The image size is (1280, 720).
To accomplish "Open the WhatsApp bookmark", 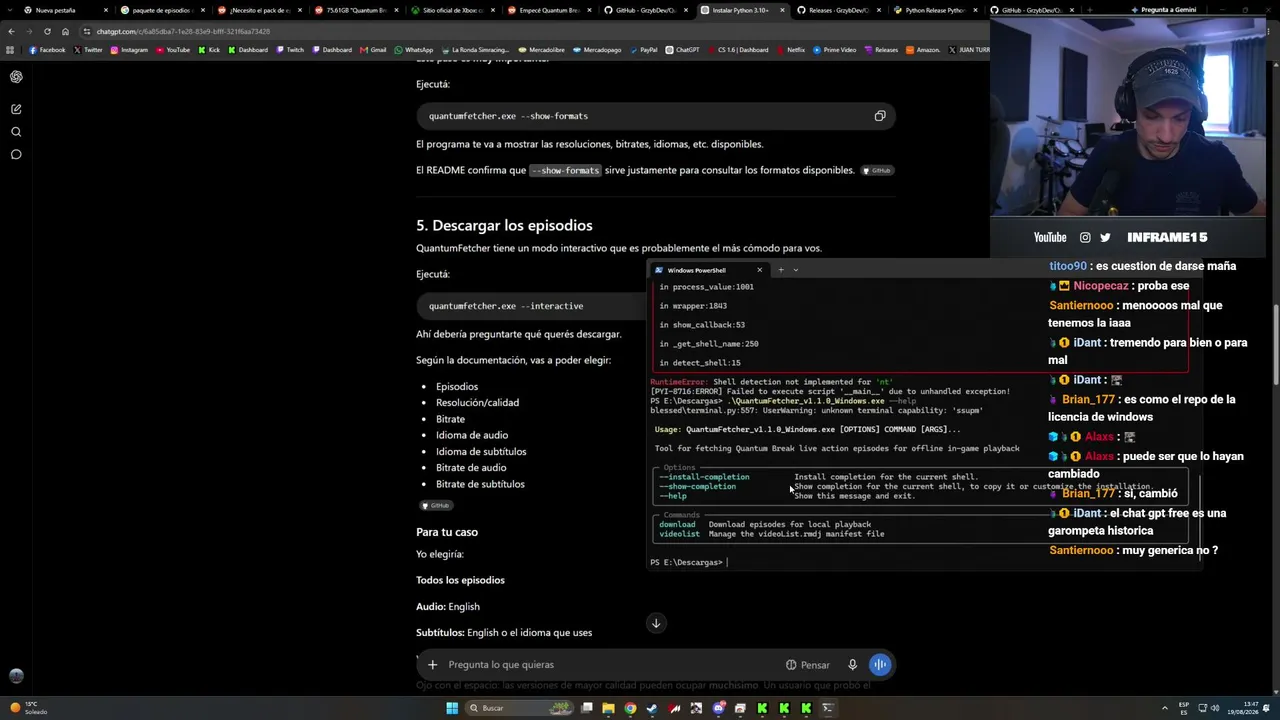I will tap(414, 50).
